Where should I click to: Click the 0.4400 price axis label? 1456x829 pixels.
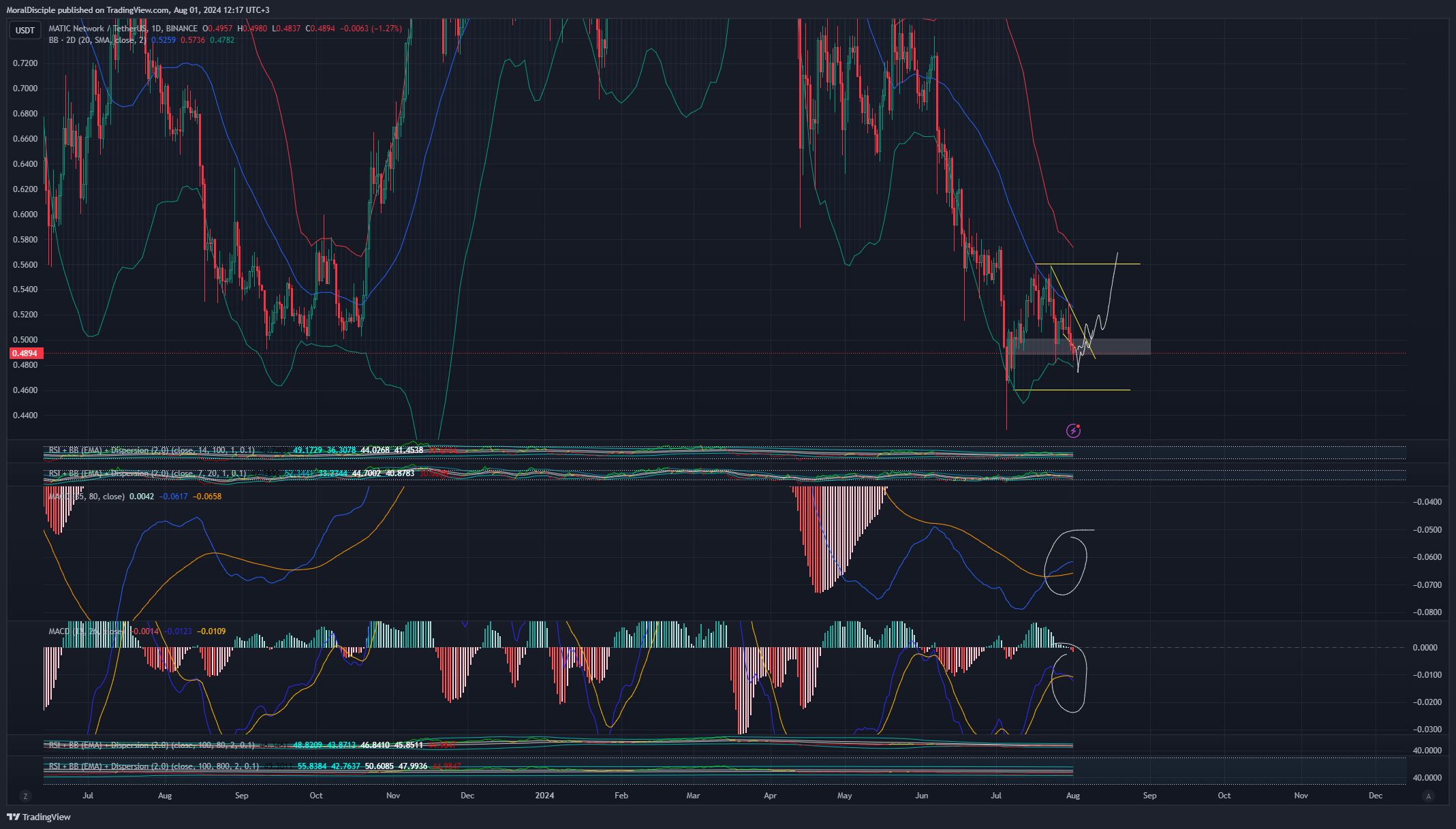click(25, 416)
